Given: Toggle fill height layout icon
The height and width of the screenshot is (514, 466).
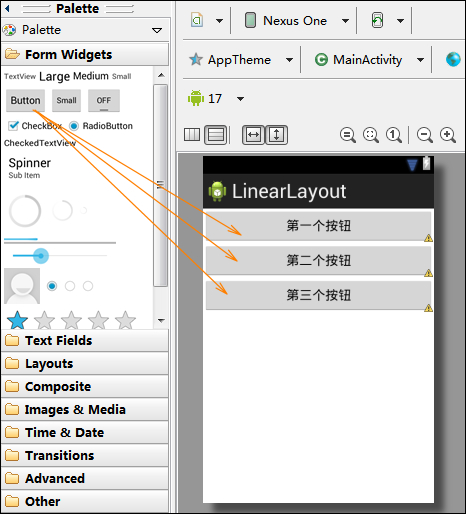Looking at the screenshot, I should [x=276, y=135].
